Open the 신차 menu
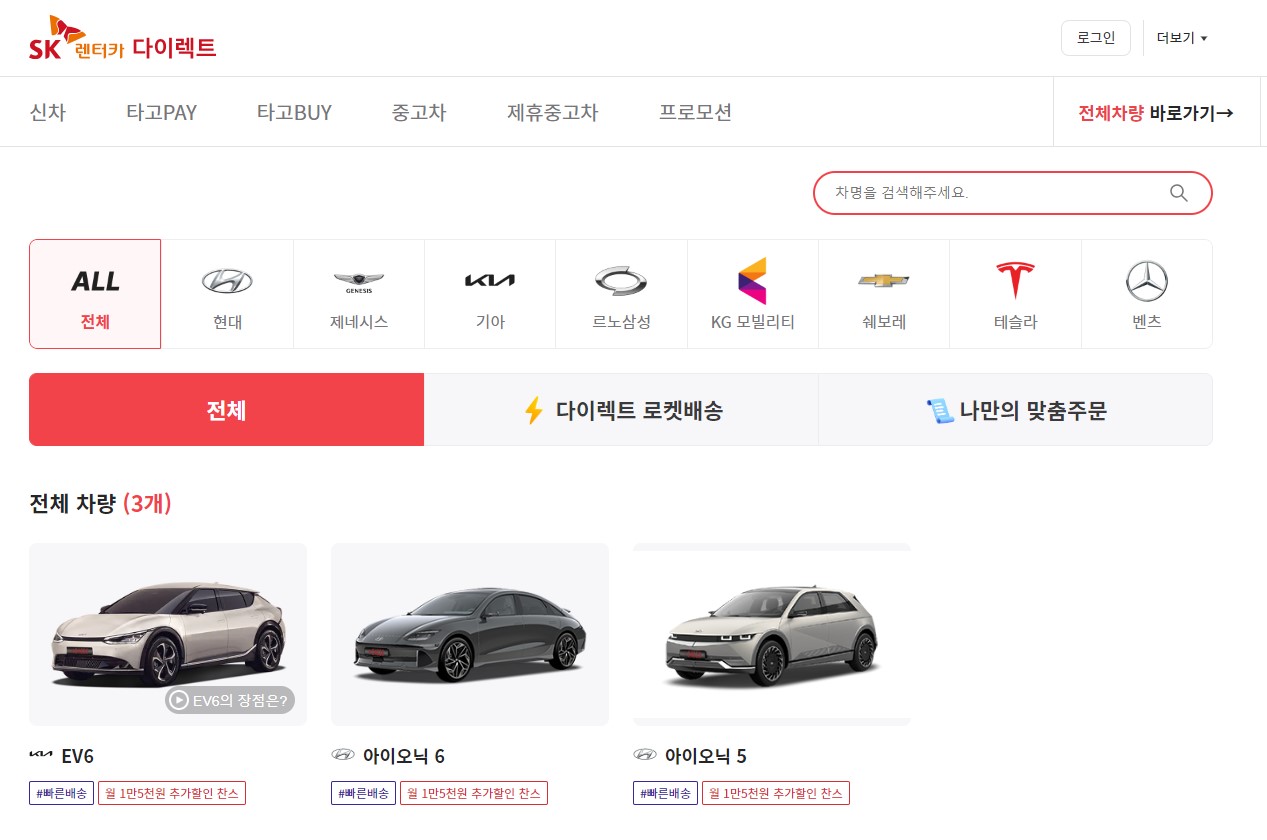 (x=48, y=112)
